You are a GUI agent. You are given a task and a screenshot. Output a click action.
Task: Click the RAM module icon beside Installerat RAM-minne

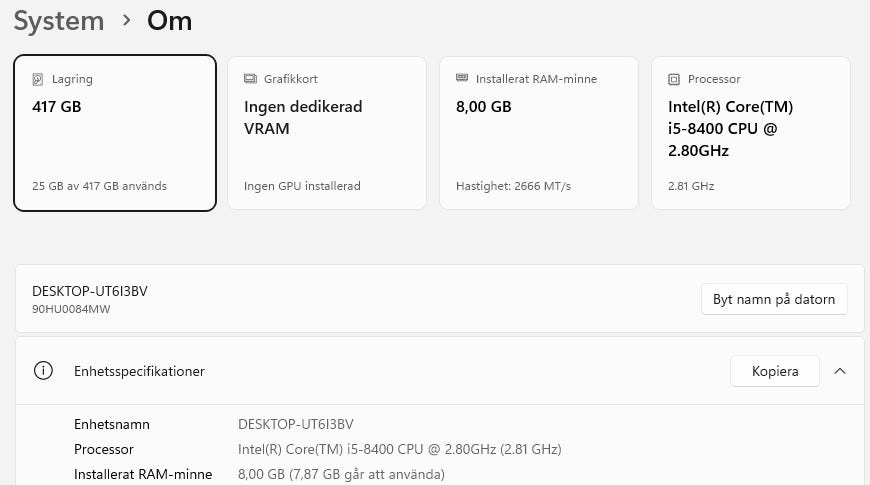point(462,78)
